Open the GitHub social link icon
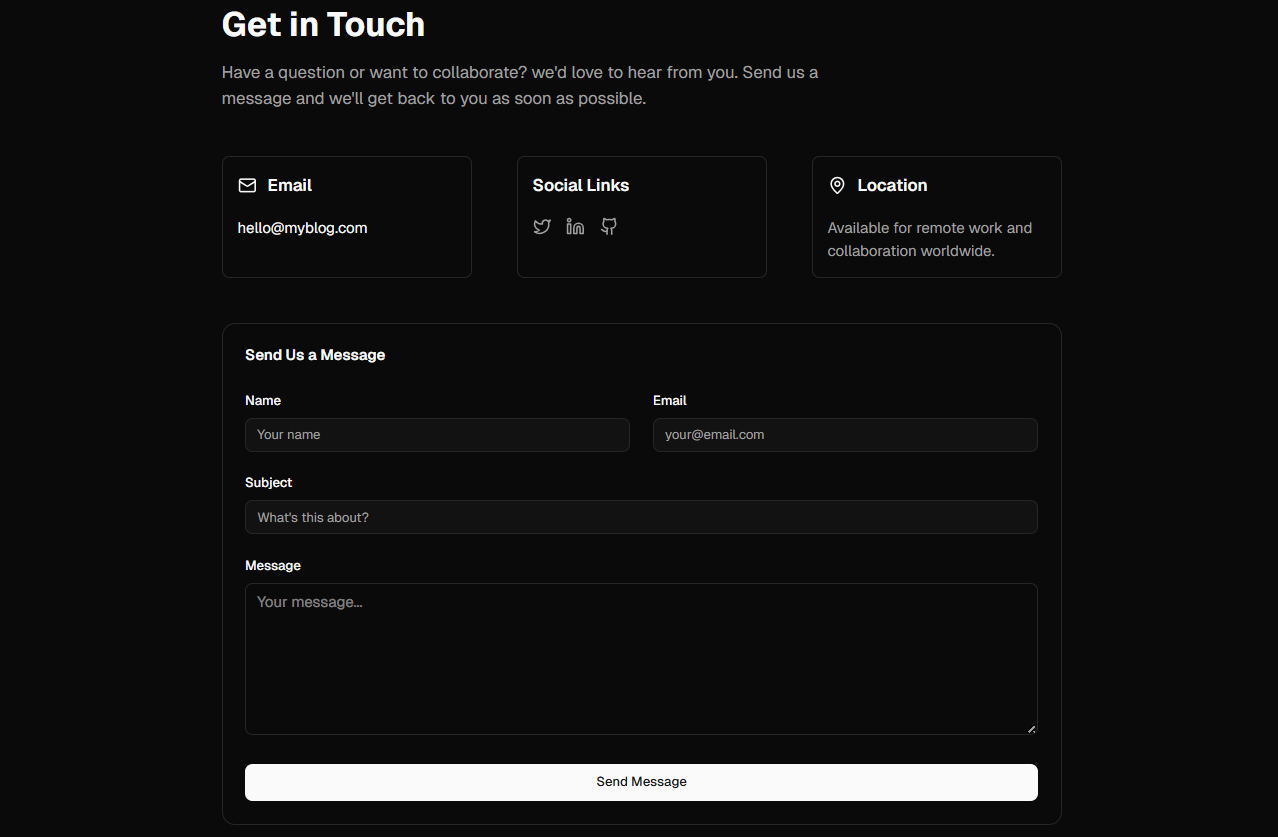Screen dimensions: 1278x837 click(x=608, y=227)
